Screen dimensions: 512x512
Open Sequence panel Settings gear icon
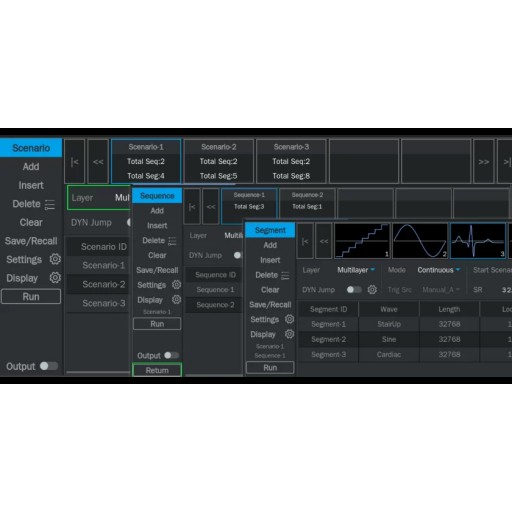pos(176,285)
